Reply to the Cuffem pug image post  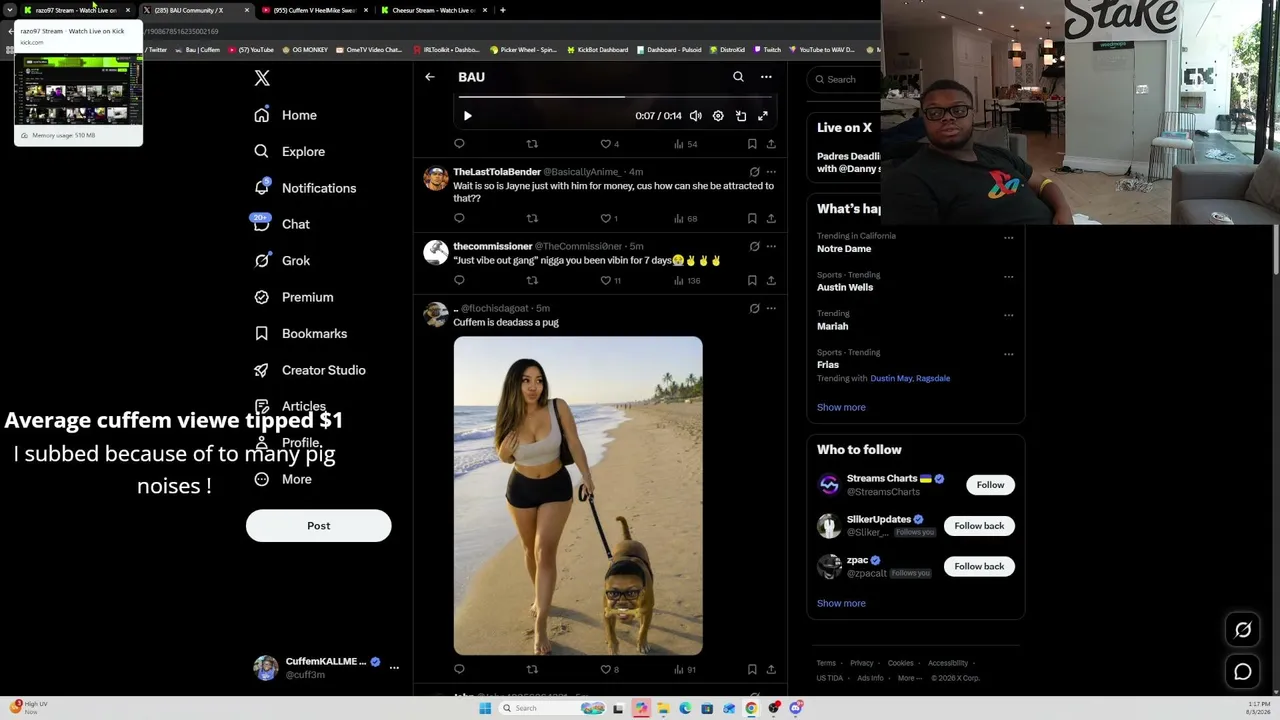click(x=459, y=669)
